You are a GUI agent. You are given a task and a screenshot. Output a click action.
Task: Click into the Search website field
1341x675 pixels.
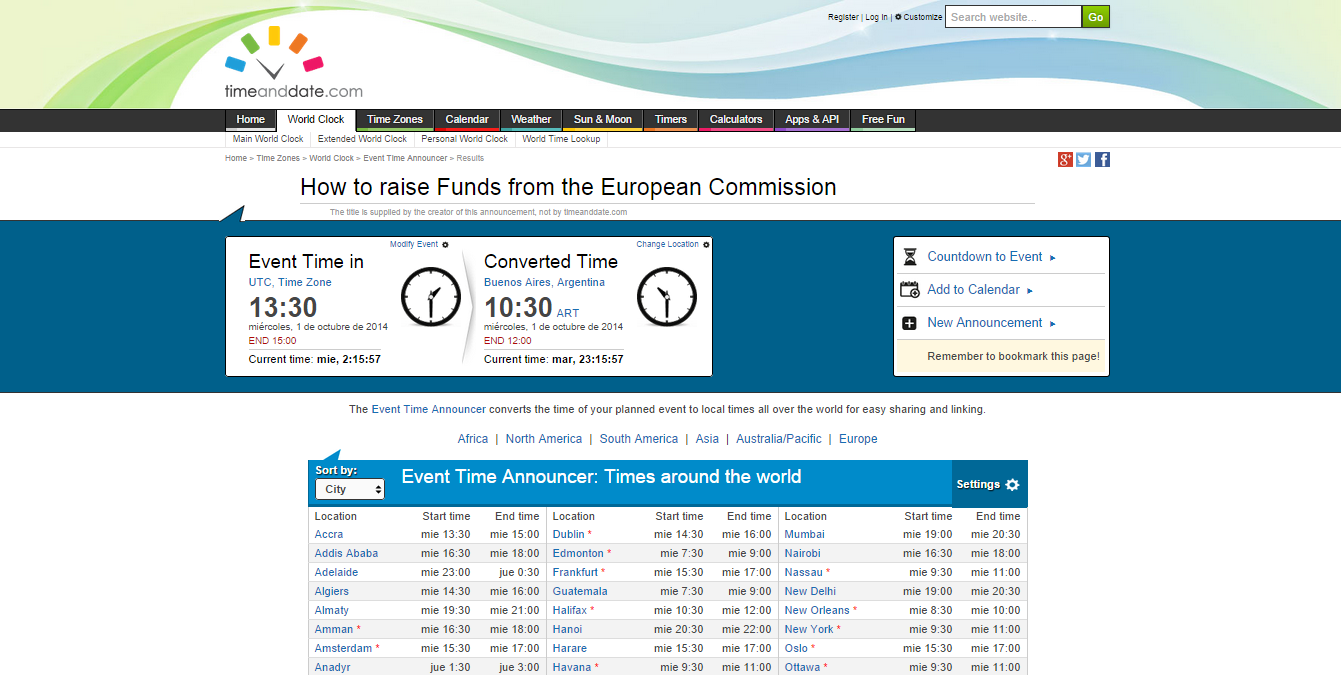[1012, 17]
